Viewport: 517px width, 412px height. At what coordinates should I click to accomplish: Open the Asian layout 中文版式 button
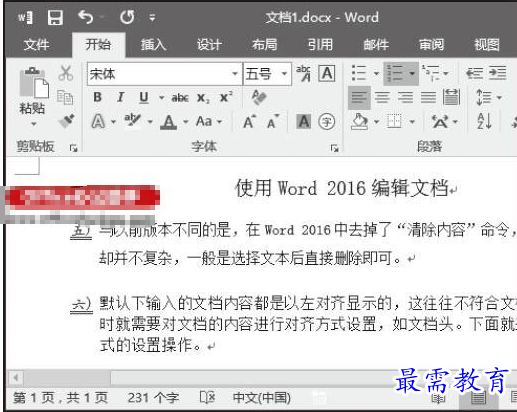tap(440, 121)
